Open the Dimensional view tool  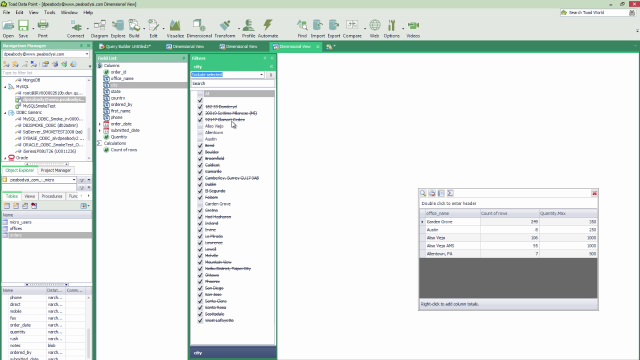point(199,29)
